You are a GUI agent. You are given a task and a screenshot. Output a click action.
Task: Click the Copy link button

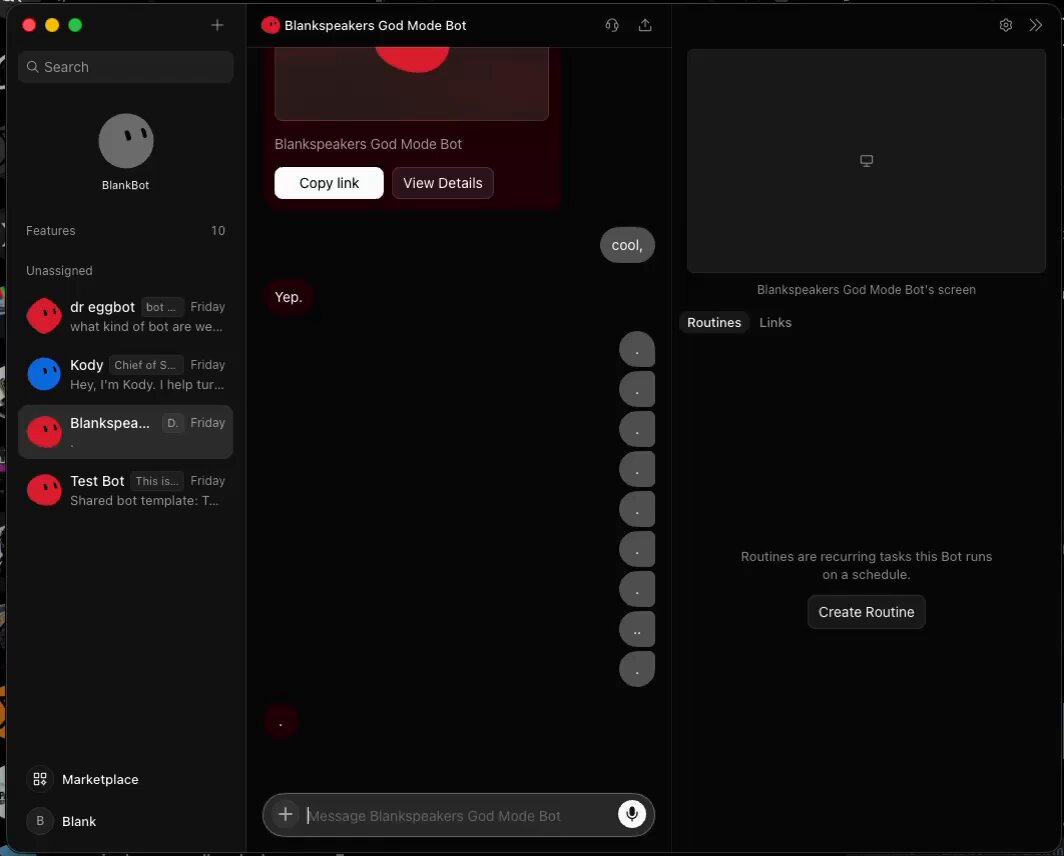(329, 183)
